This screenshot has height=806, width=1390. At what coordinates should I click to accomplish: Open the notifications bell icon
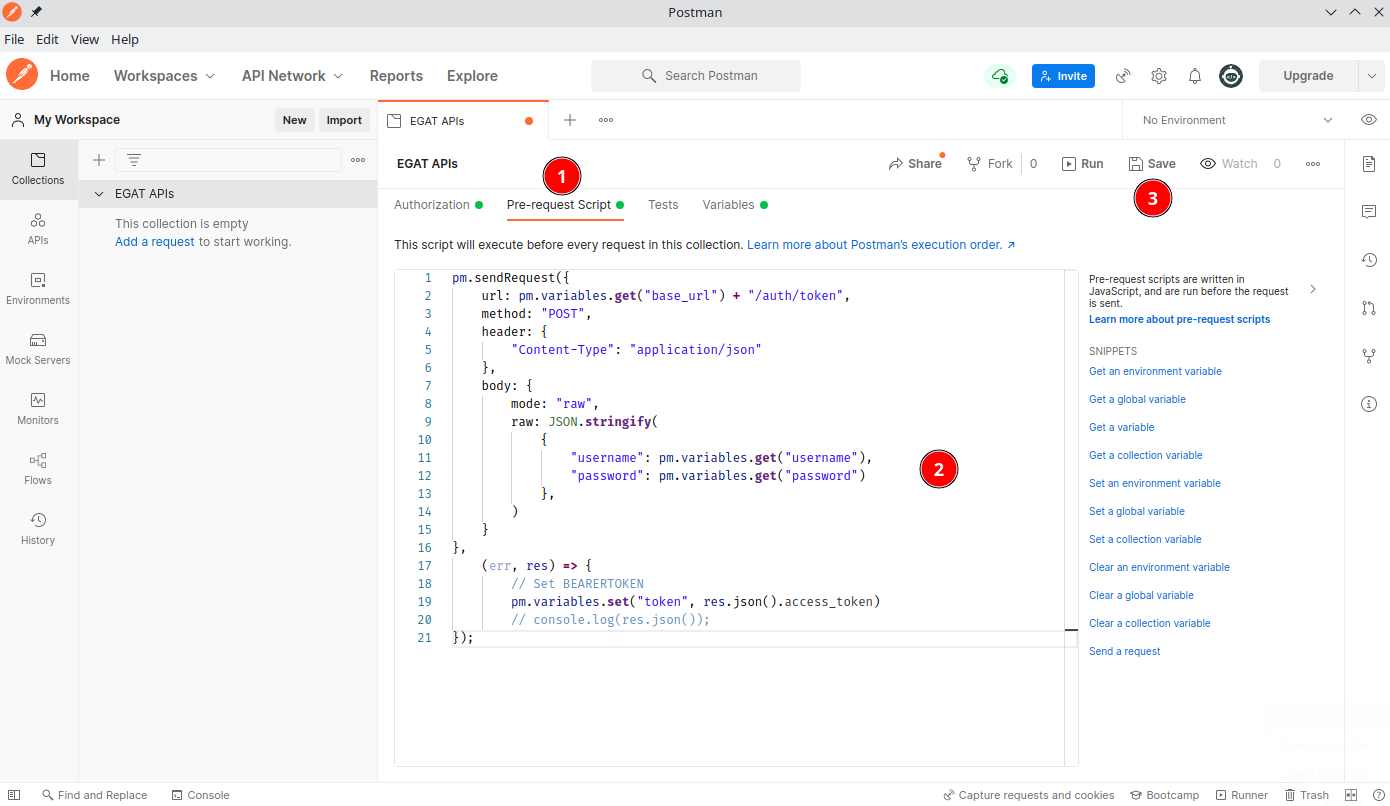coord(1195,76)
